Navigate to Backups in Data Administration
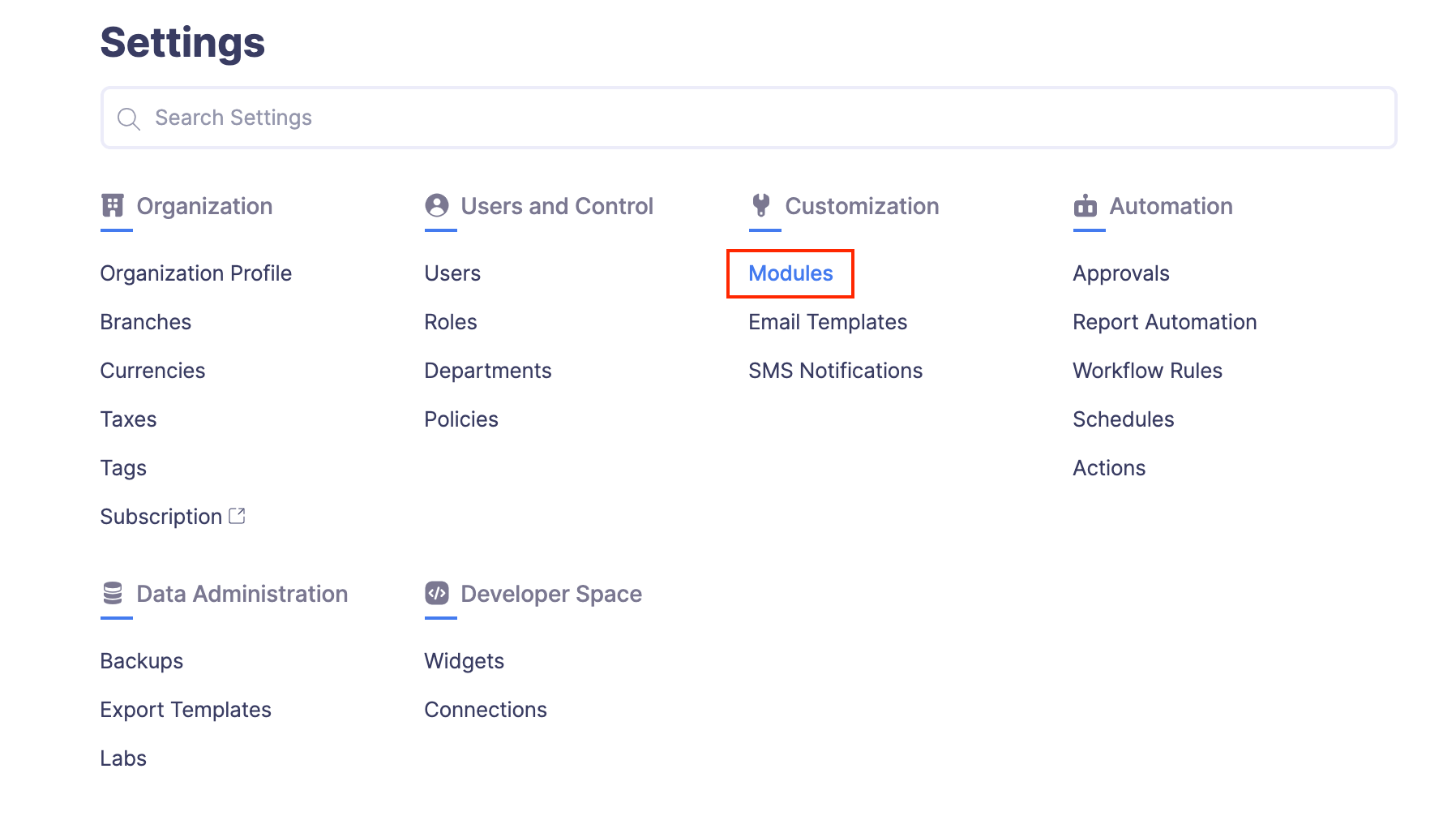Image resolution: width=1456 pixels, height=829 pixels. [142, 661]
